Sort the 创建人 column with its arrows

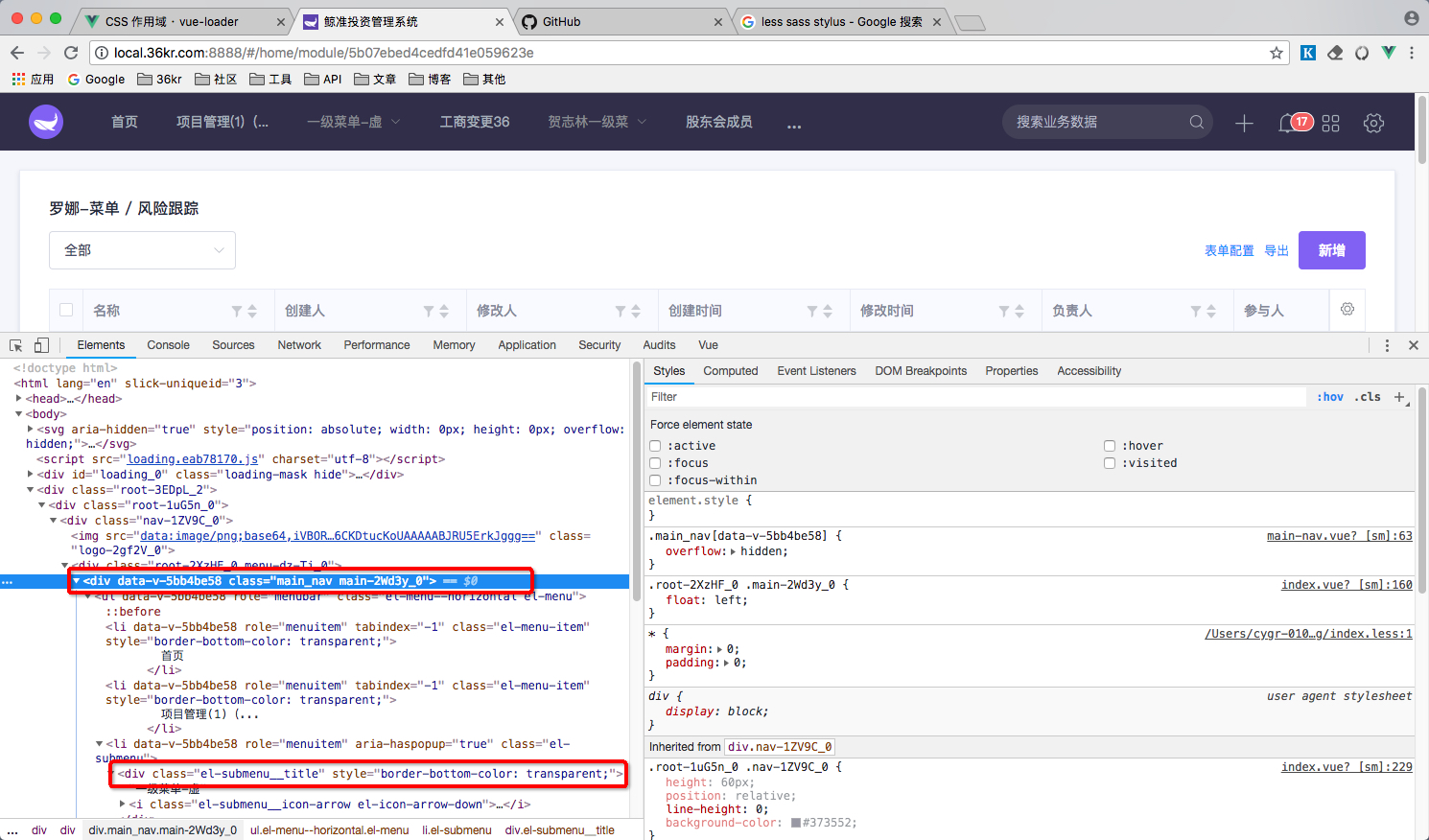(444, 311)
